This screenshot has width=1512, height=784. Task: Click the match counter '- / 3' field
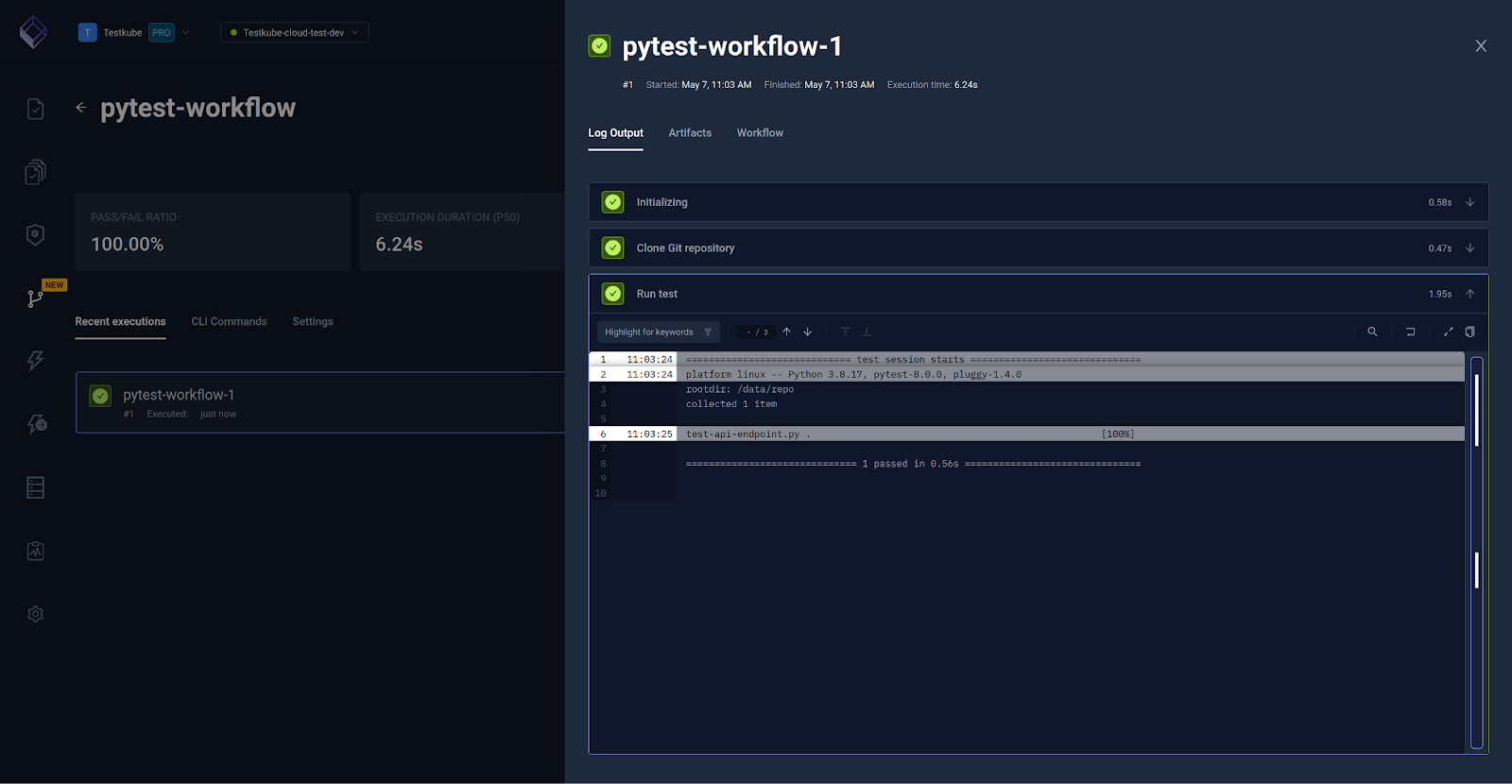pos(757,332)
